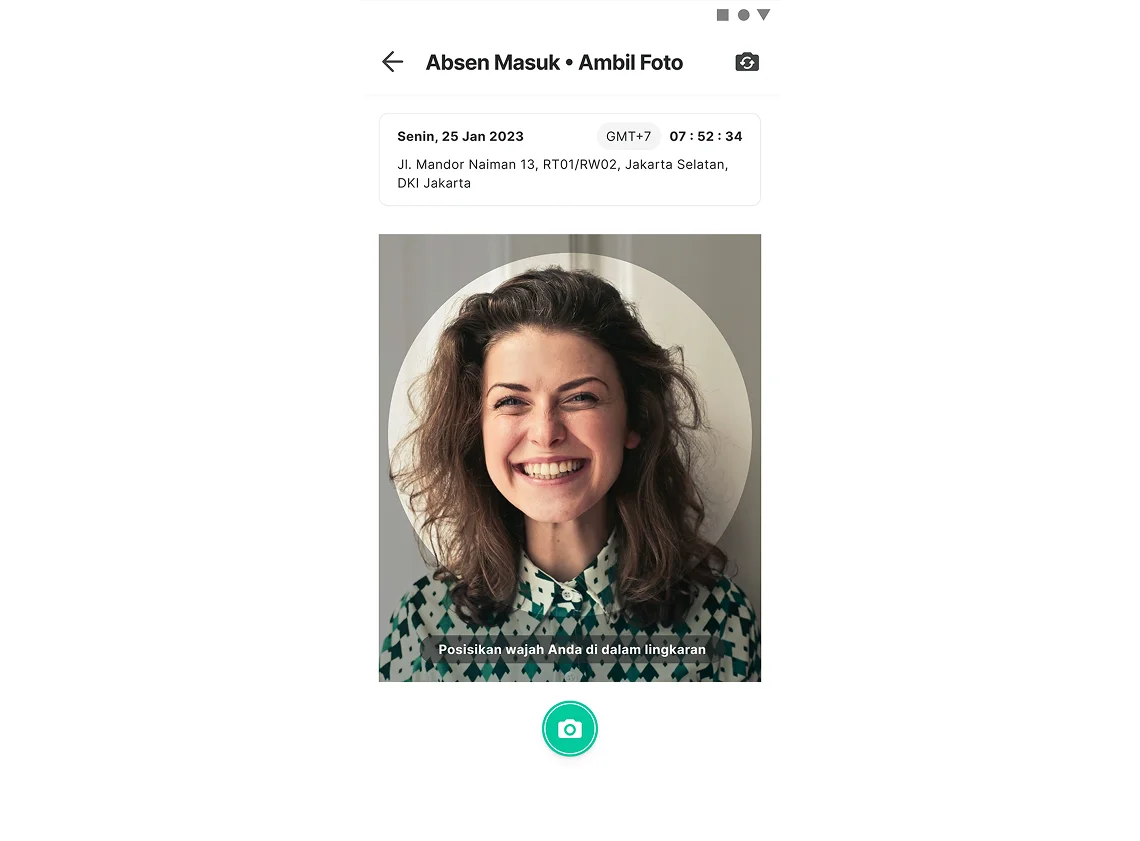The width and height of the screenshot is (1140, 841).
Task: Tap the green camera shutter button
Action: point(570,728)
